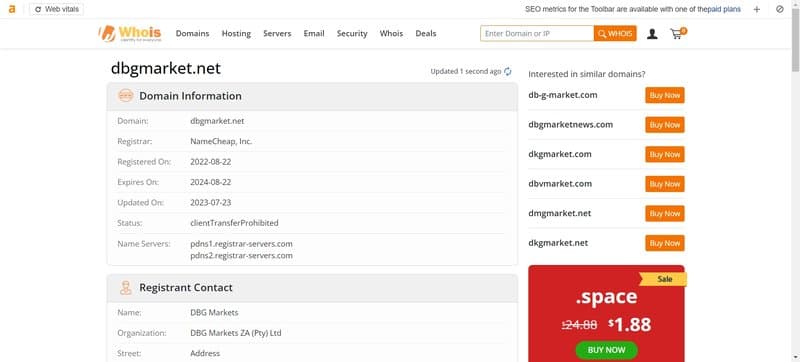This screenshot has width=800, height=362.
Task: Click the disable circle icon in toolbar
Action: [780, 9]
